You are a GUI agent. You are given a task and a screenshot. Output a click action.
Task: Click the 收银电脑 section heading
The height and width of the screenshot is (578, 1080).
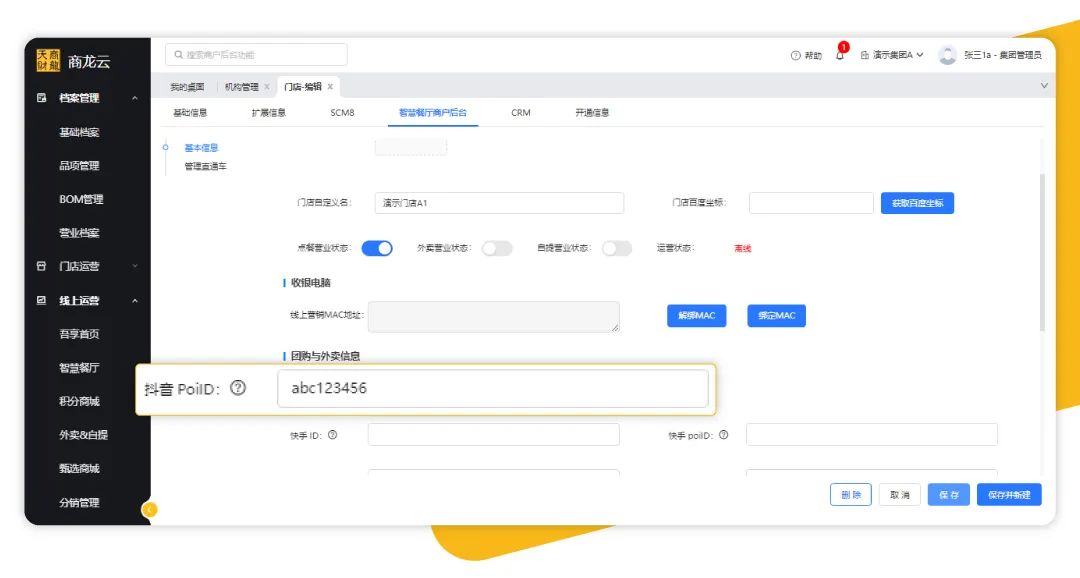click(311, 282)
